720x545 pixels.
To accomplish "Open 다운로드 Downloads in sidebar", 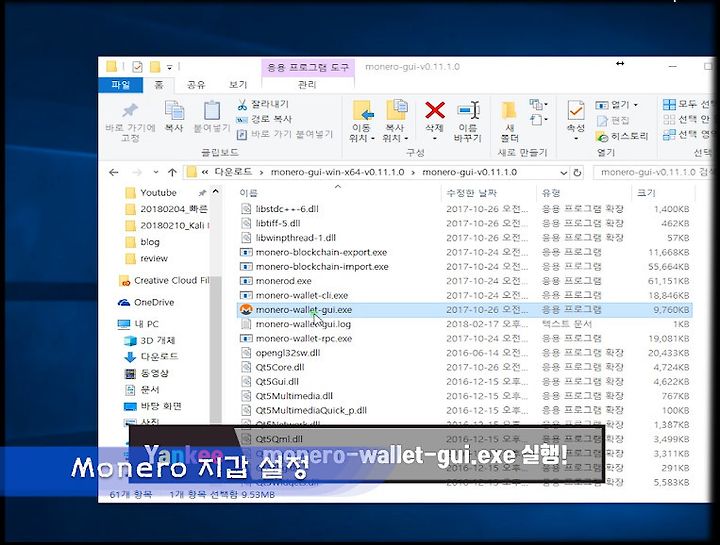I will coord(159,357).
